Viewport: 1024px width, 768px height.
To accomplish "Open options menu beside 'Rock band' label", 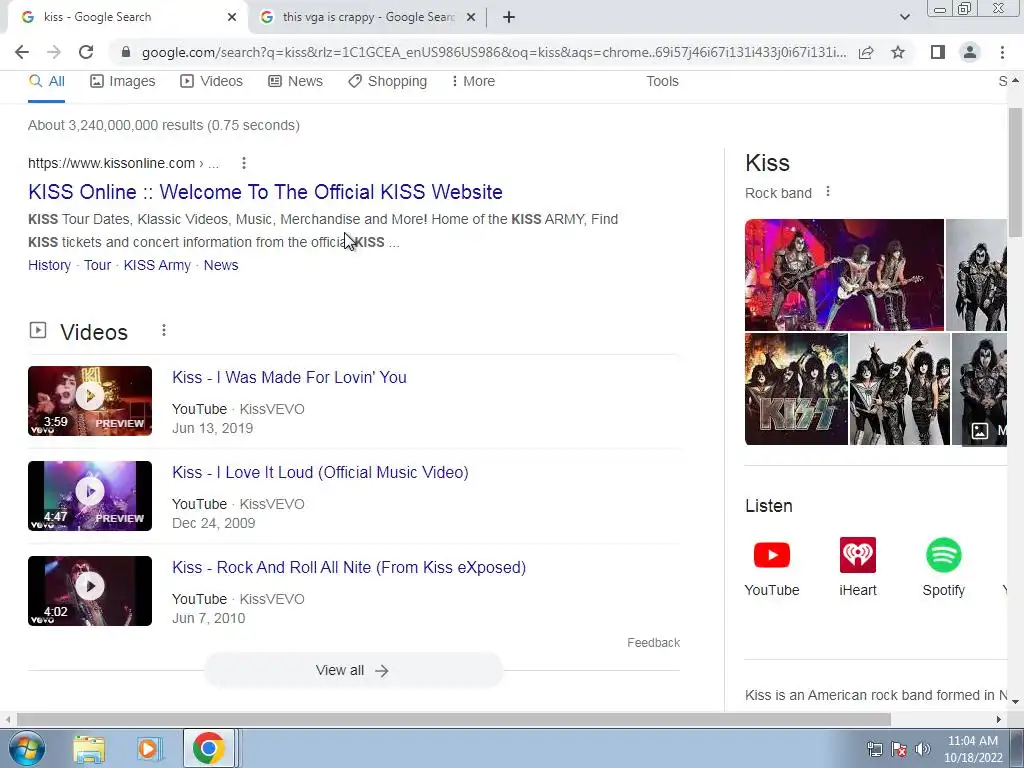I will 828,192.
